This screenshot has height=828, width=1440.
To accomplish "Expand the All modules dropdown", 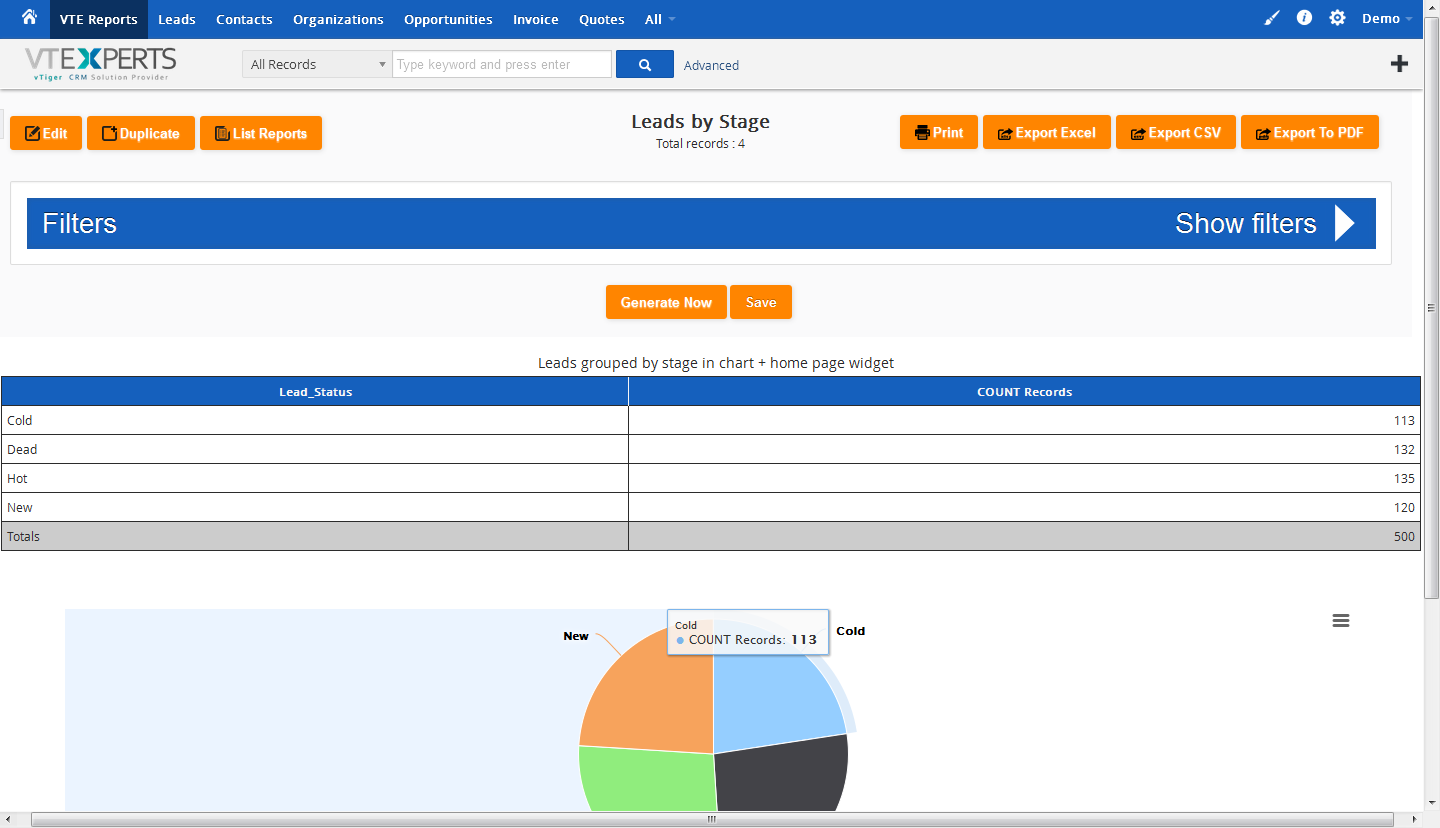I will pos(660,19).
